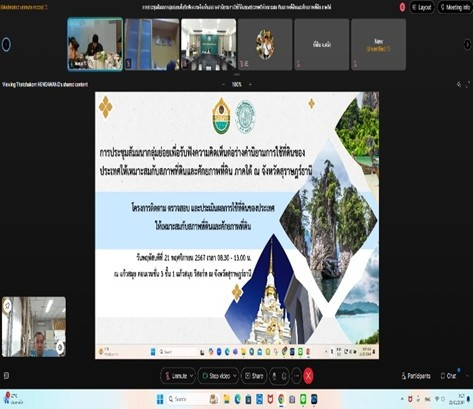Show Meeting info

[x=455, y=7]
